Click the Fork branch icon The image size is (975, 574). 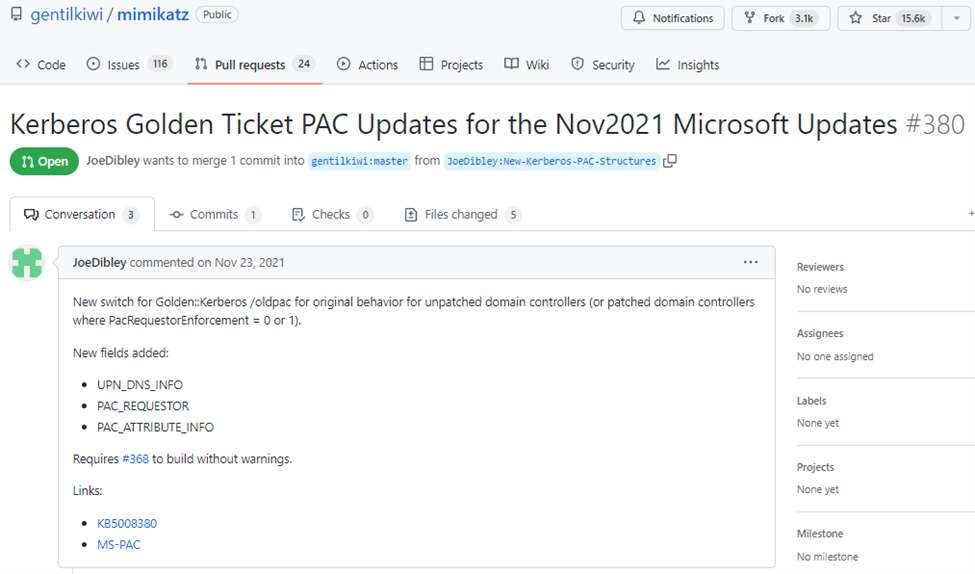click(x=751, y=17)
